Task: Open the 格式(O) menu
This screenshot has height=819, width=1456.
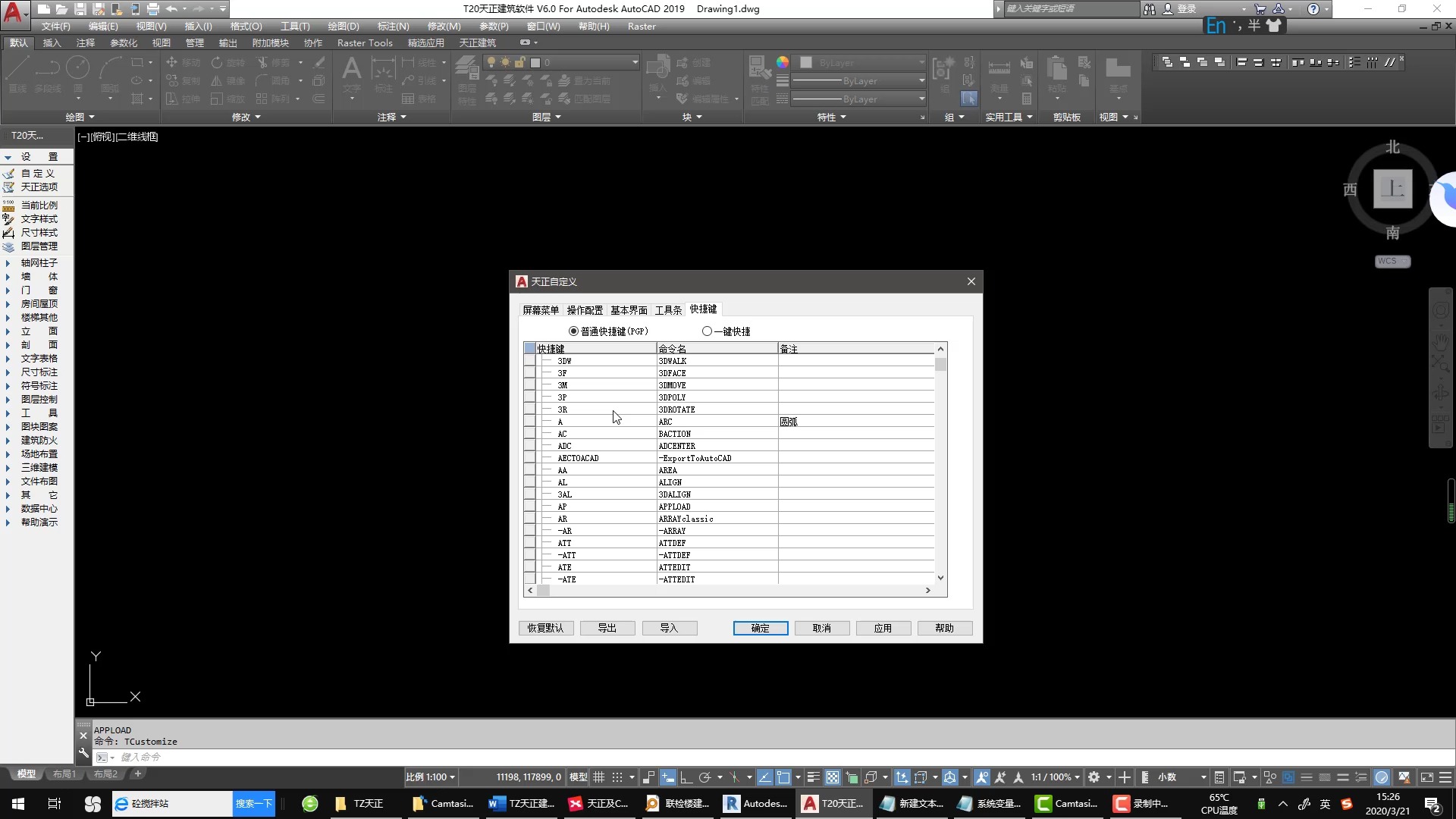Action: (x=246, y=26)
